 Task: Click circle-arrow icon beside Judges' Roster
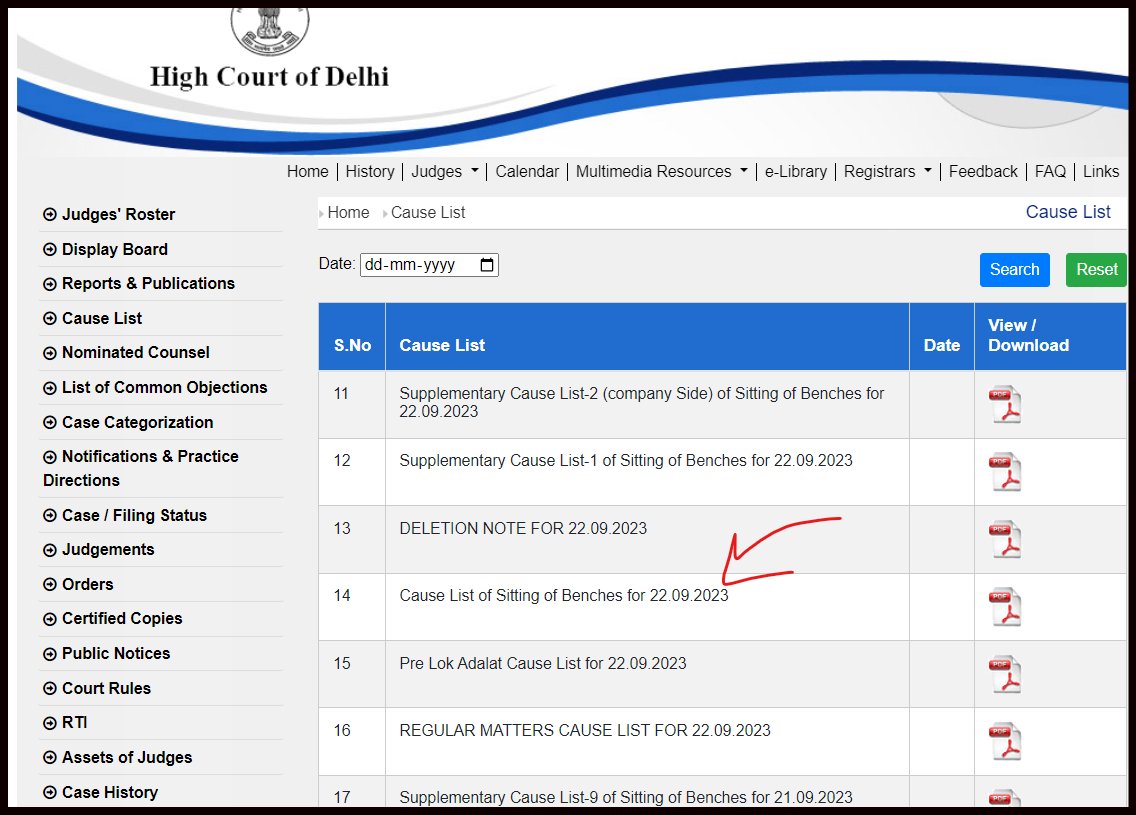50,214
